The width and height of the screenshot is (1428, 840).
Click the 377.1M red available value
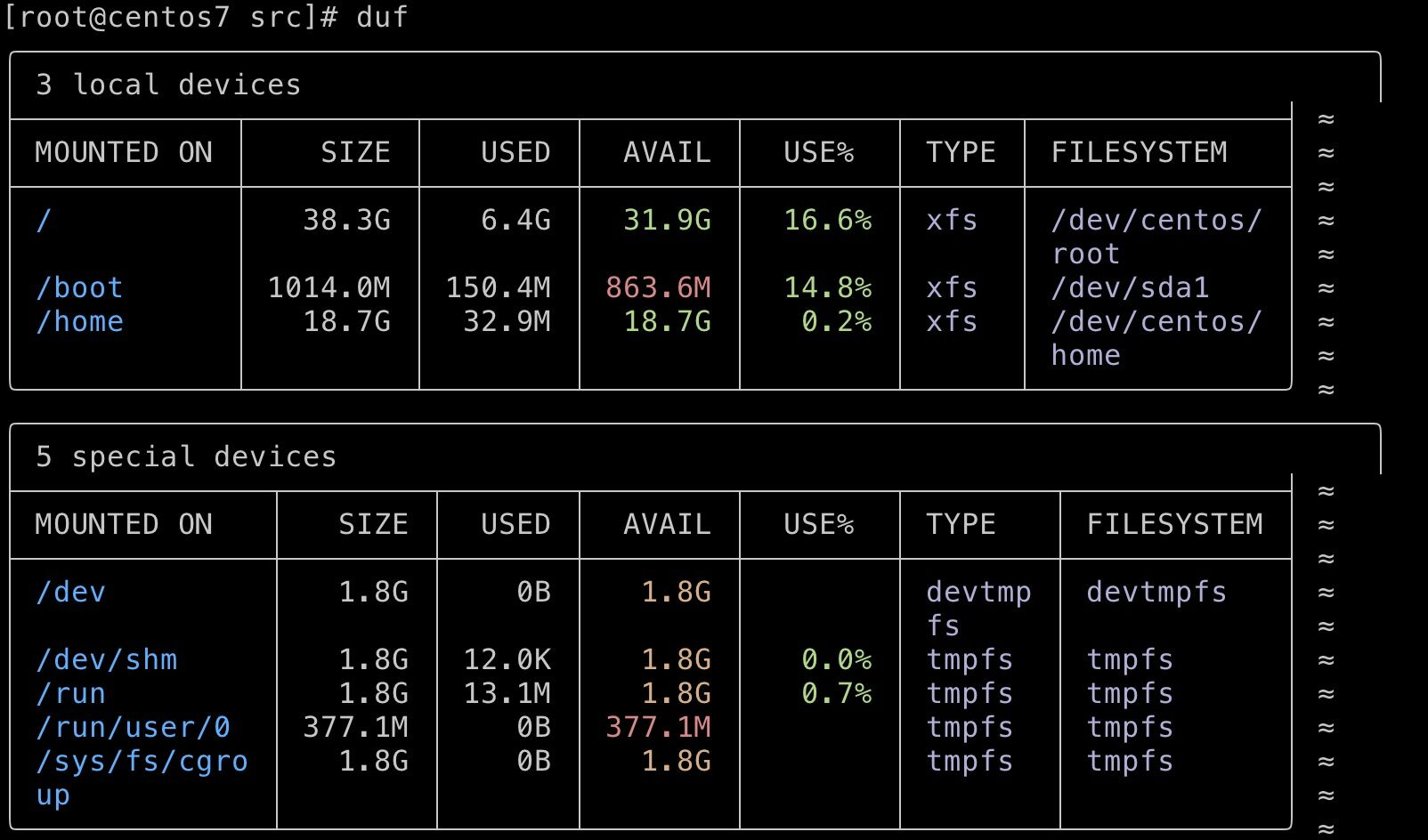click(658, 728)
